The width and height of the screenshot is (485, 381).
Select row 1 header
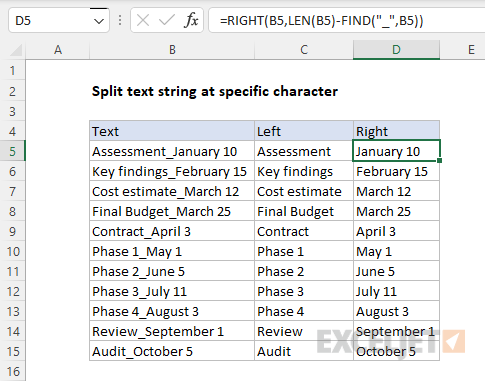click(13, 70)
